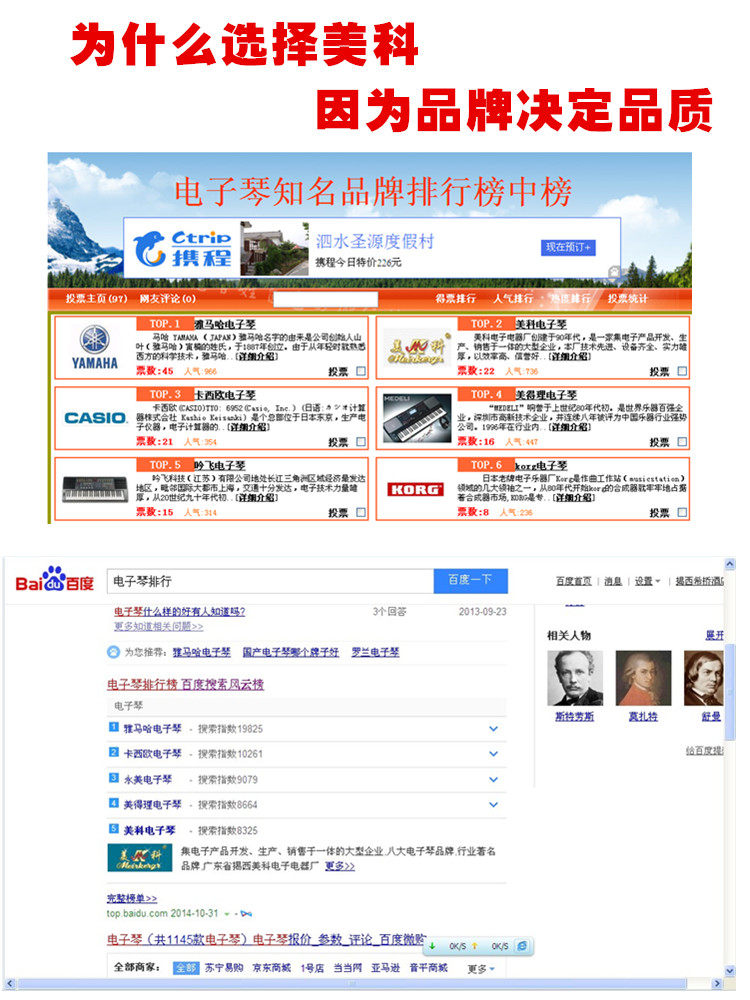Click the portrait of 斯特劳斯
This screenshot has width=750, height=1000.
coord(575,678)
